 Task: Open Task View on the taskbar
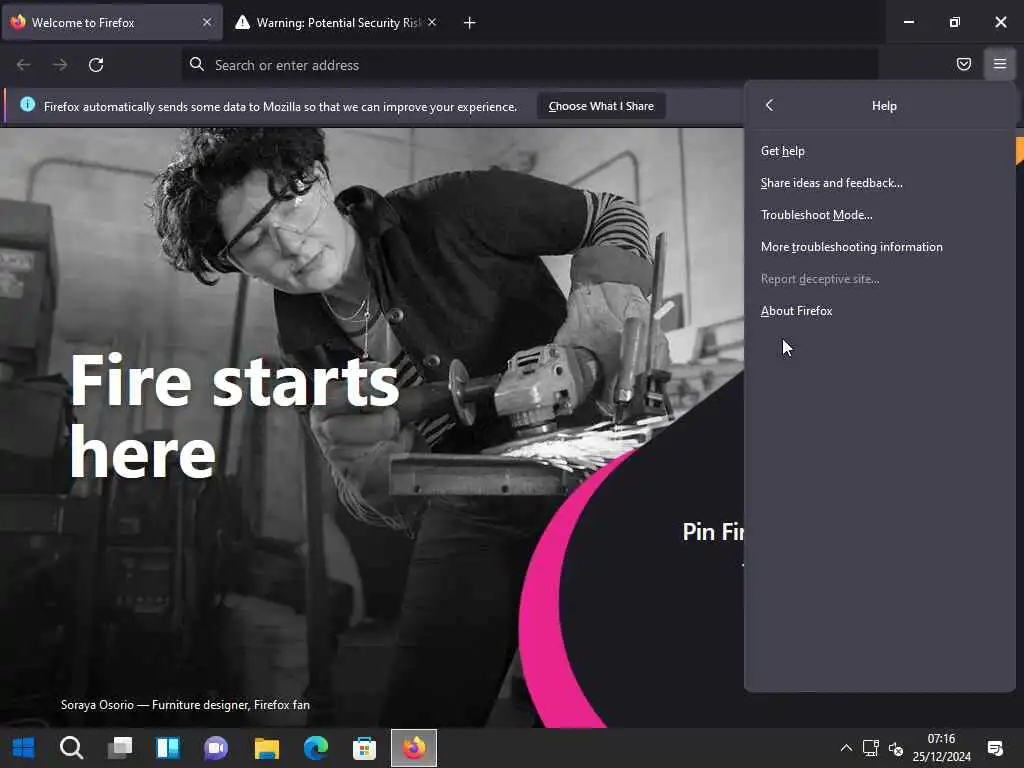click(120, 748)
